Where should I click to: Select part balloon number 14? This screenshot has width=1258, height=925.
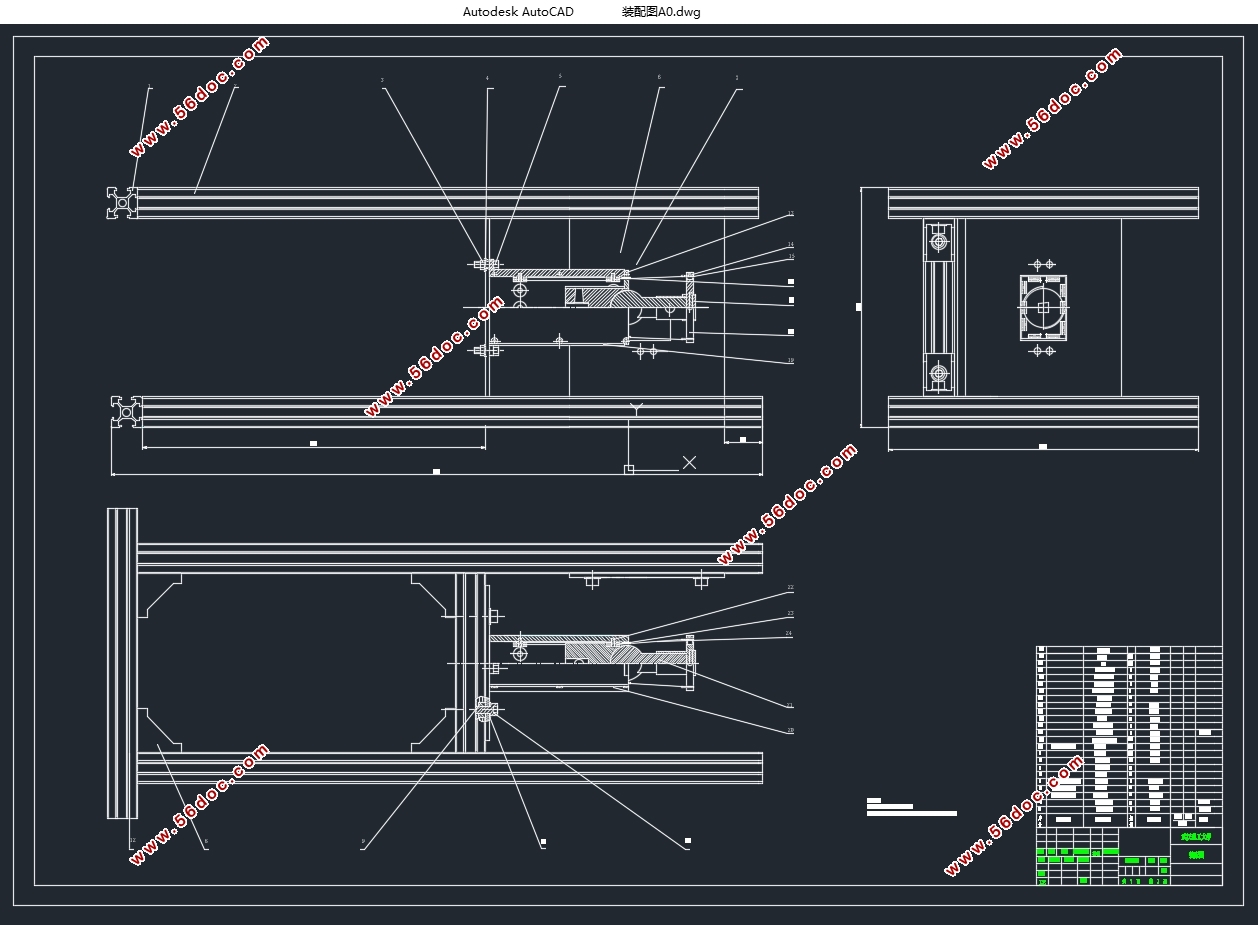(790, 244)
